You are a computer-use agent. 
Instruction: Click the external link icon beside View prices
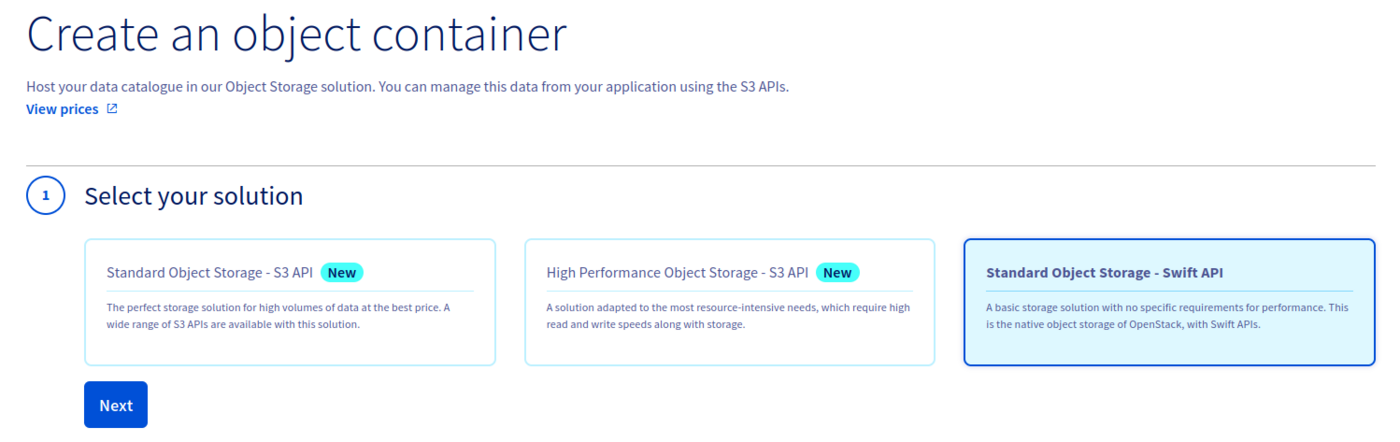(112, 109)
